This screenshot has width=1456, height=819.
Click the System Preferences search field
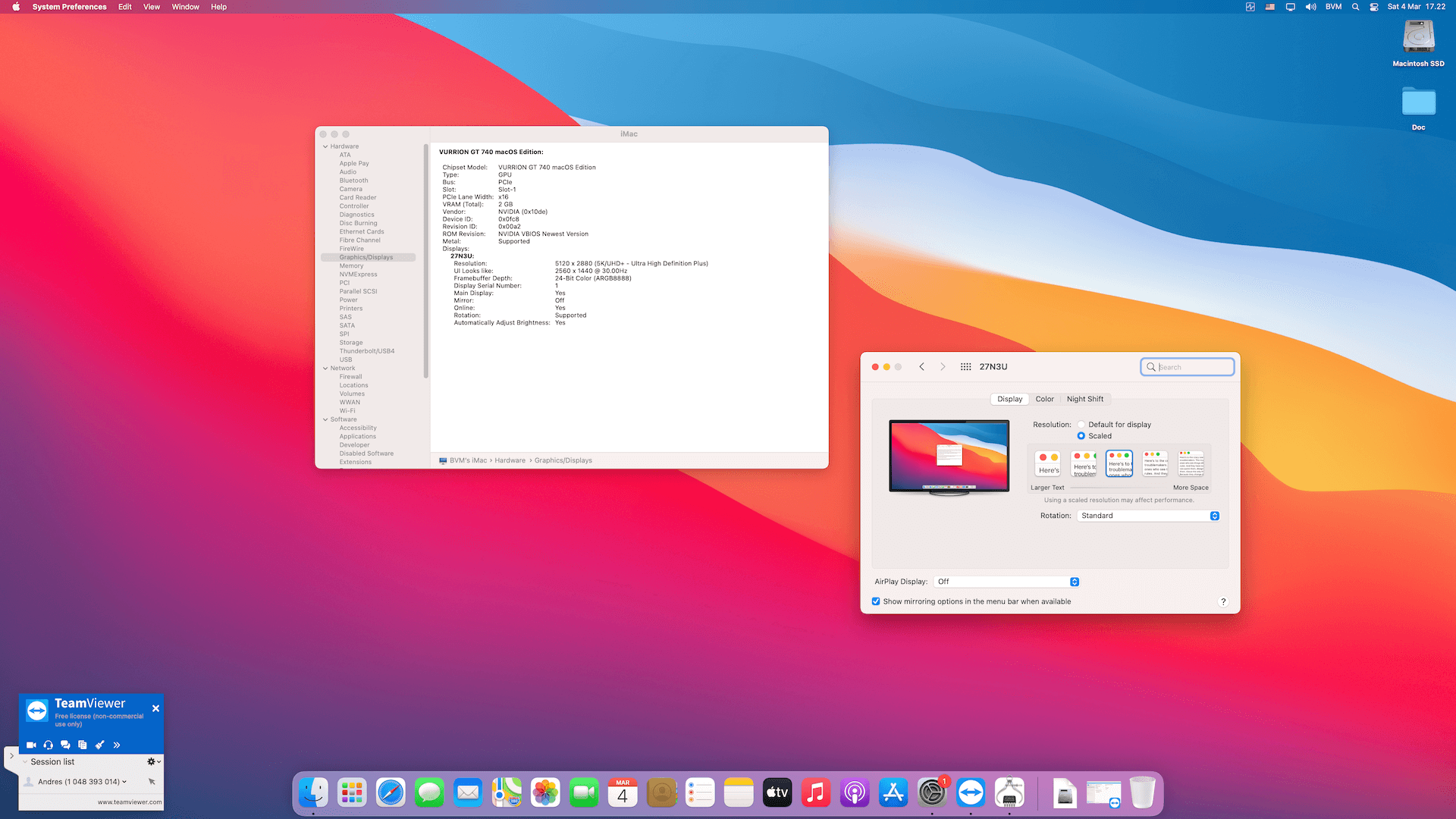(x=1187, y=367)
